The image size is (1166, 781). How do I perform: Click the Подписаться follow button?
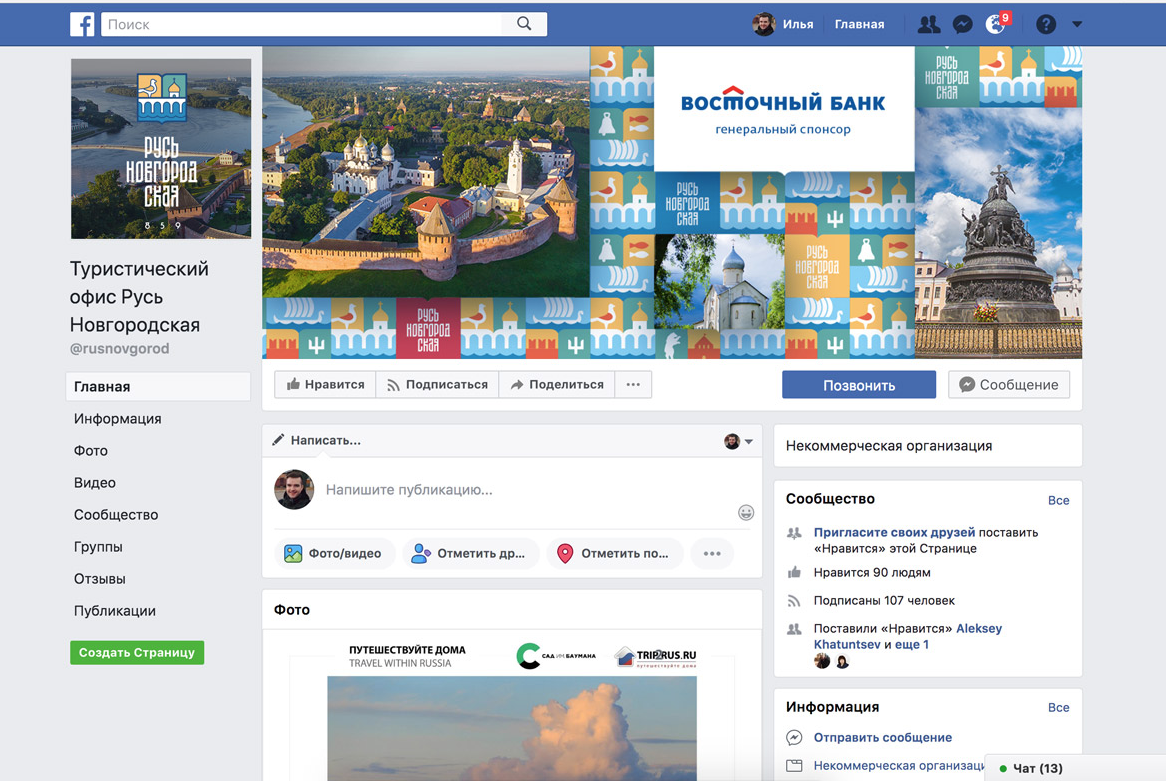pos(437,385)
